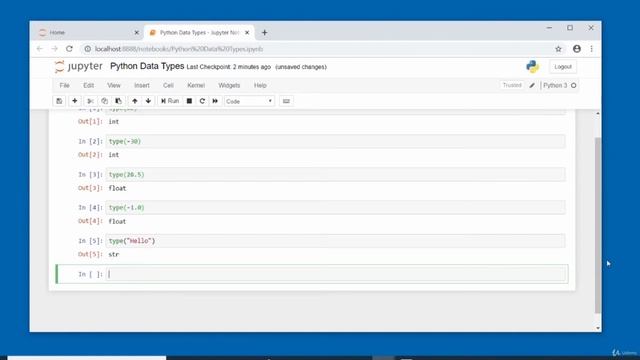
Task: Close the Python Data Types browser tab
Action: pos(247,32)
